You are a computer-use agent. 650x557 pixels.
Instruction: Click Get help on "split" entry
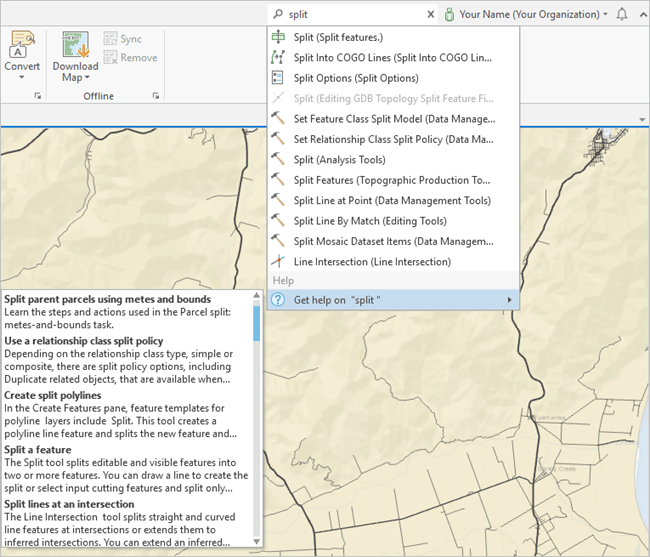393,300
